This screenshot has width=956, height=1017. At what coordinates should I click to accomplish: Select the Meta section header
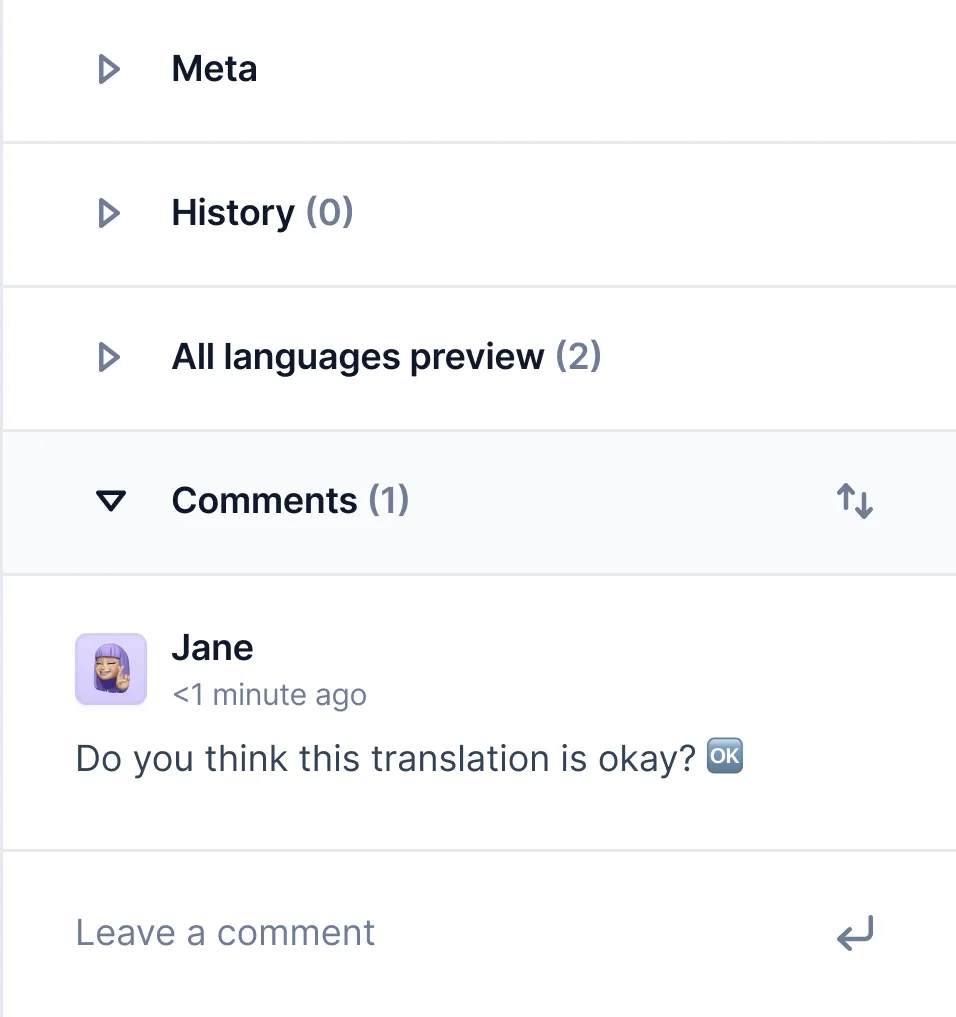pos(214,69)
